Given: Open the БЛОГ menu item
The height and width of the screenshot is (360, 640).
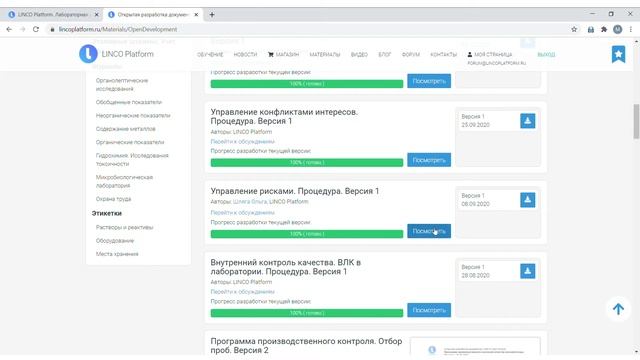Looking at the screenshot, I should tap(384, 54).
